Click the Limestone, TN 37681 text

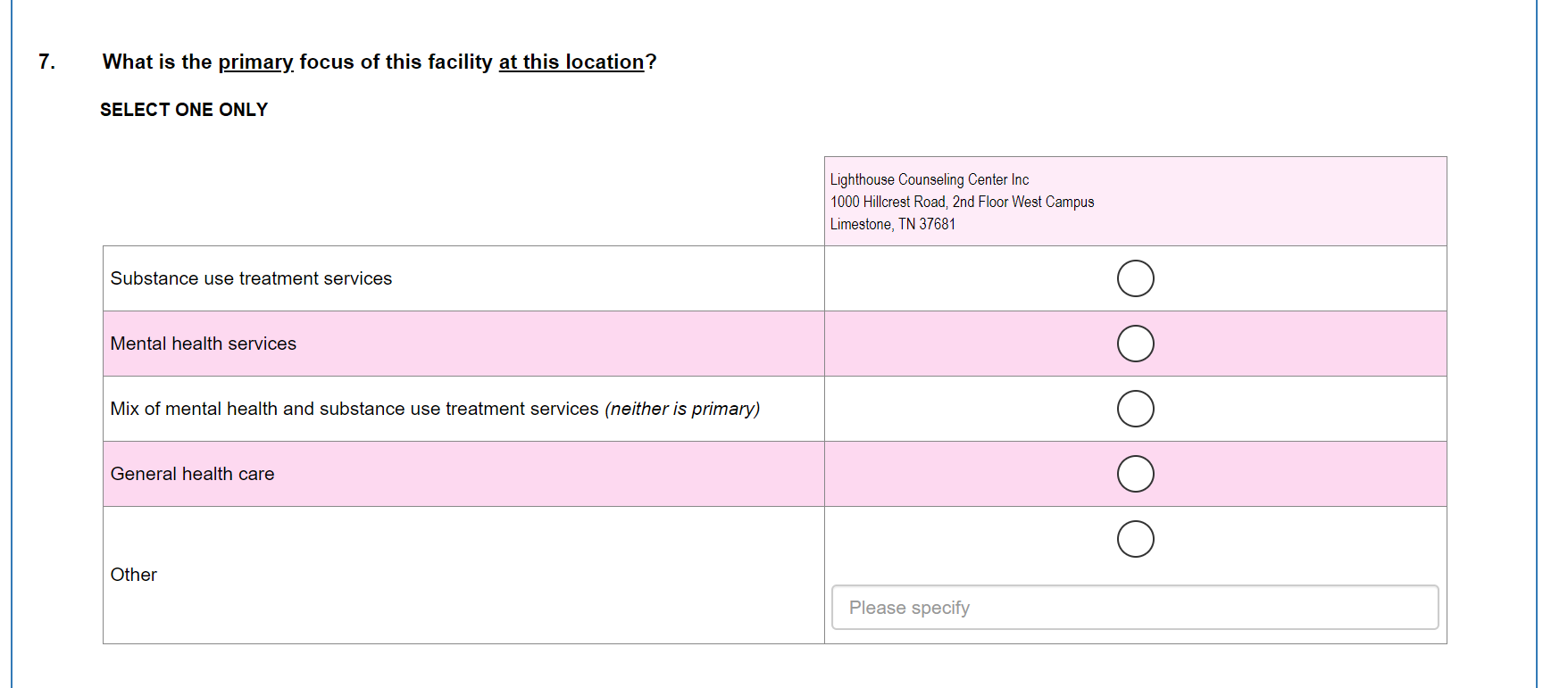pyautogui.click(x=892, y=224)
